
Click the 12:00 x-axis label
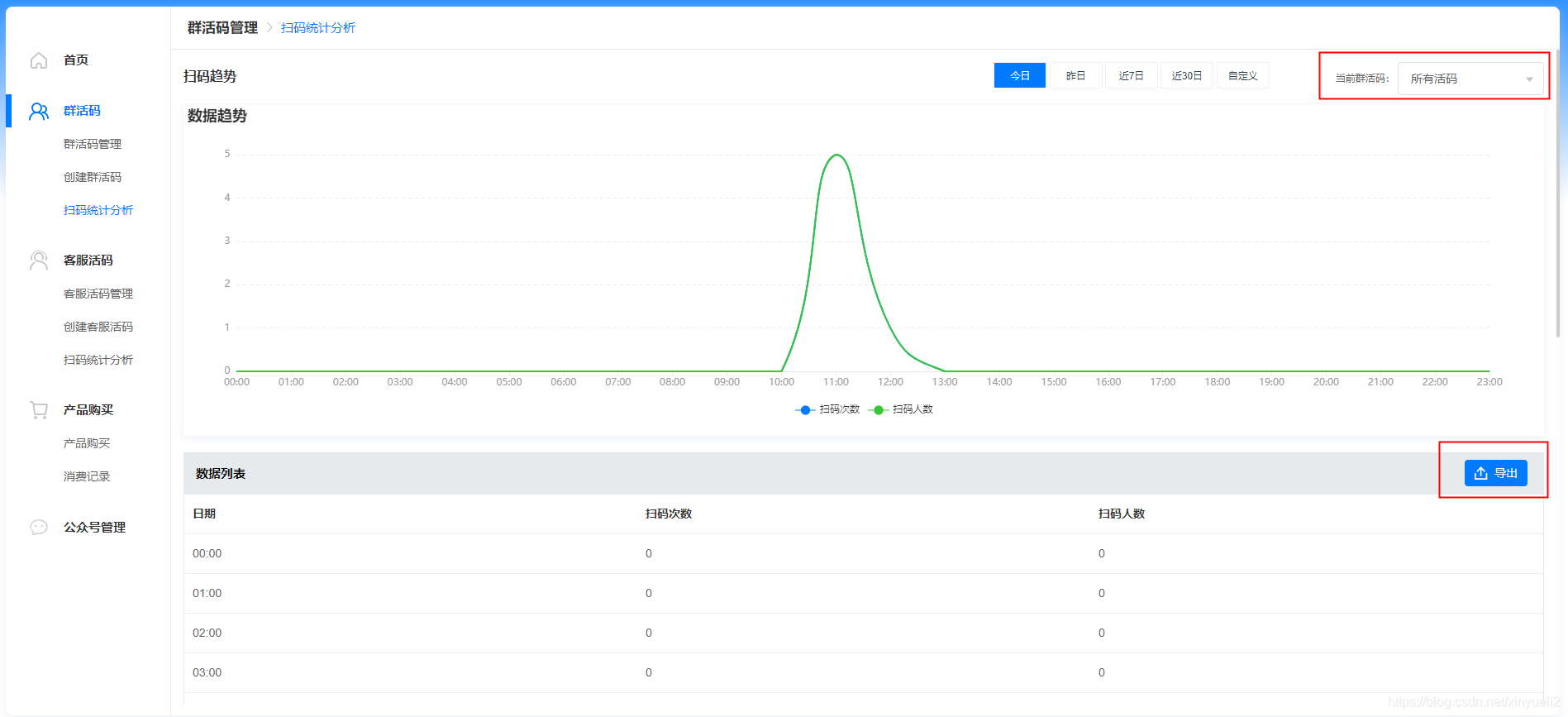[890, 382]
